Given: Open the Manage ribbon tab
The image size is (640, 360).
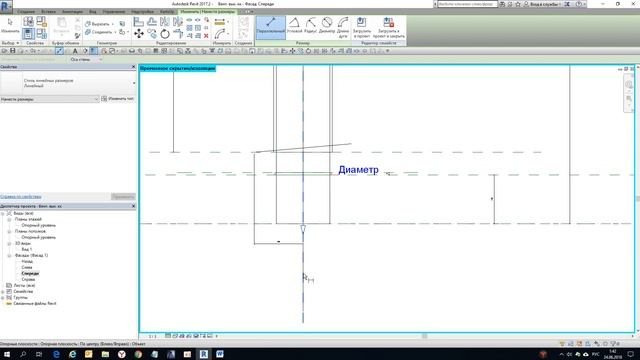Looking at the screenshot, I should tap(114, 12).
